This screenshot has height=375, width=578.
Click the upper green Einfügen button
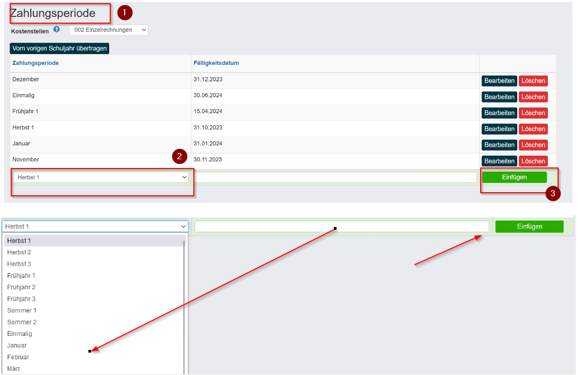pyautogui.click(x=514, y=177)
